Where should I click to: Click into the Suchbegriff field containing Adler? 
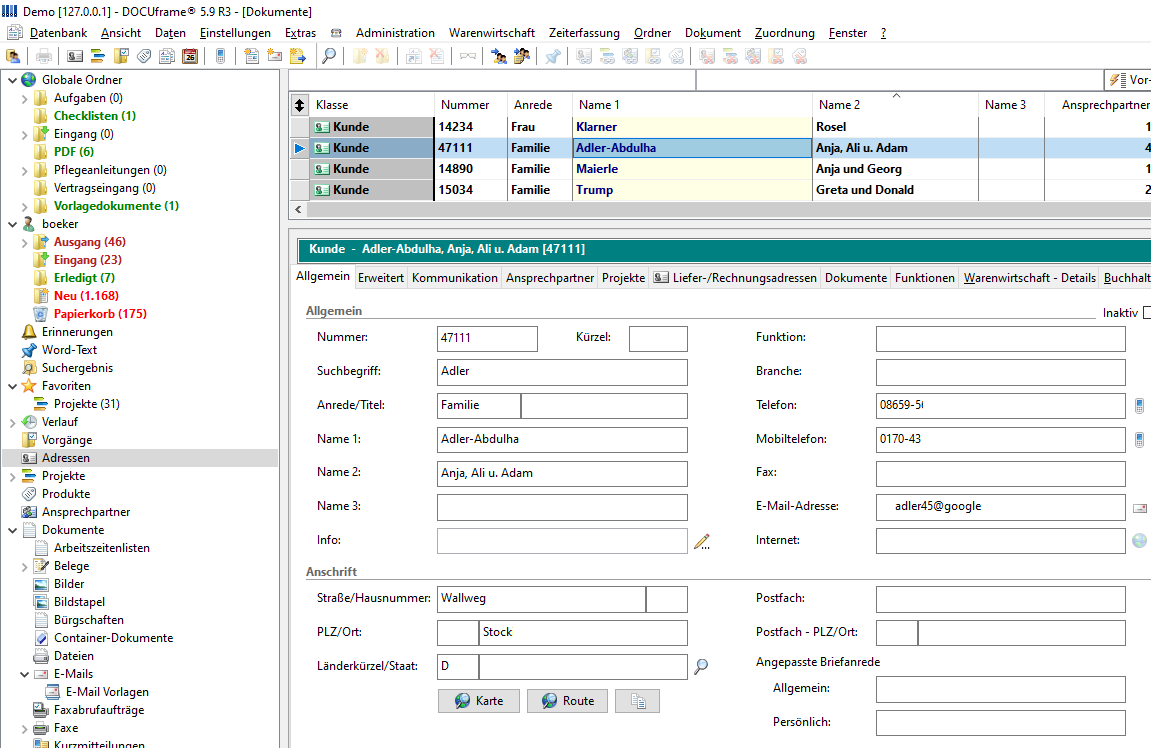point(562,372)
